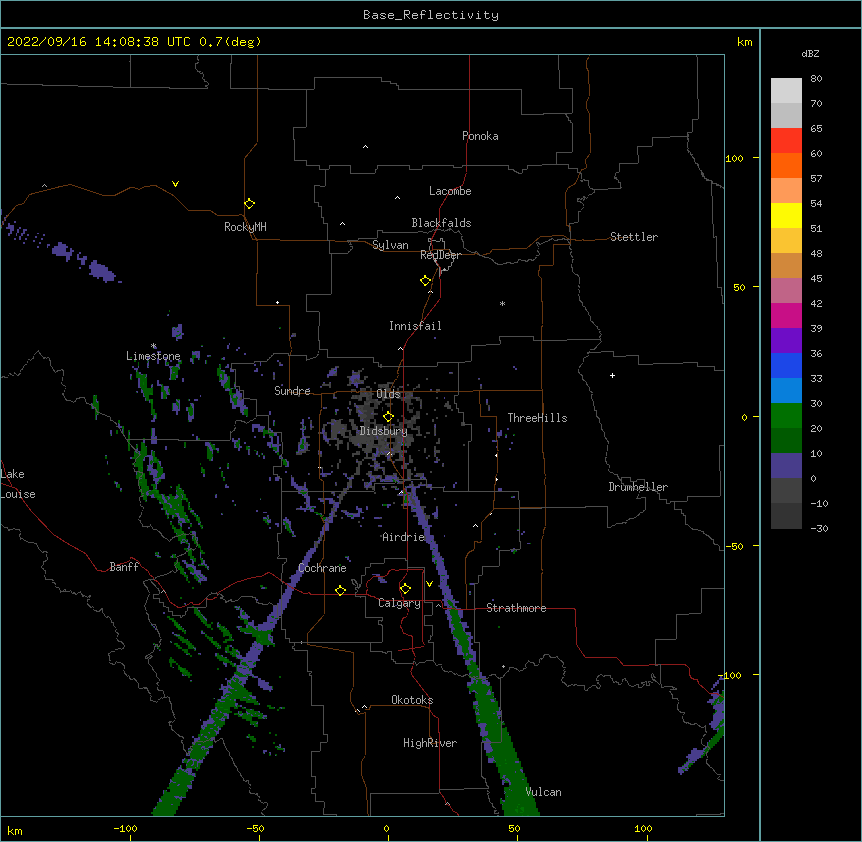Click the yellow marker inside Calgary

[405, 589]
